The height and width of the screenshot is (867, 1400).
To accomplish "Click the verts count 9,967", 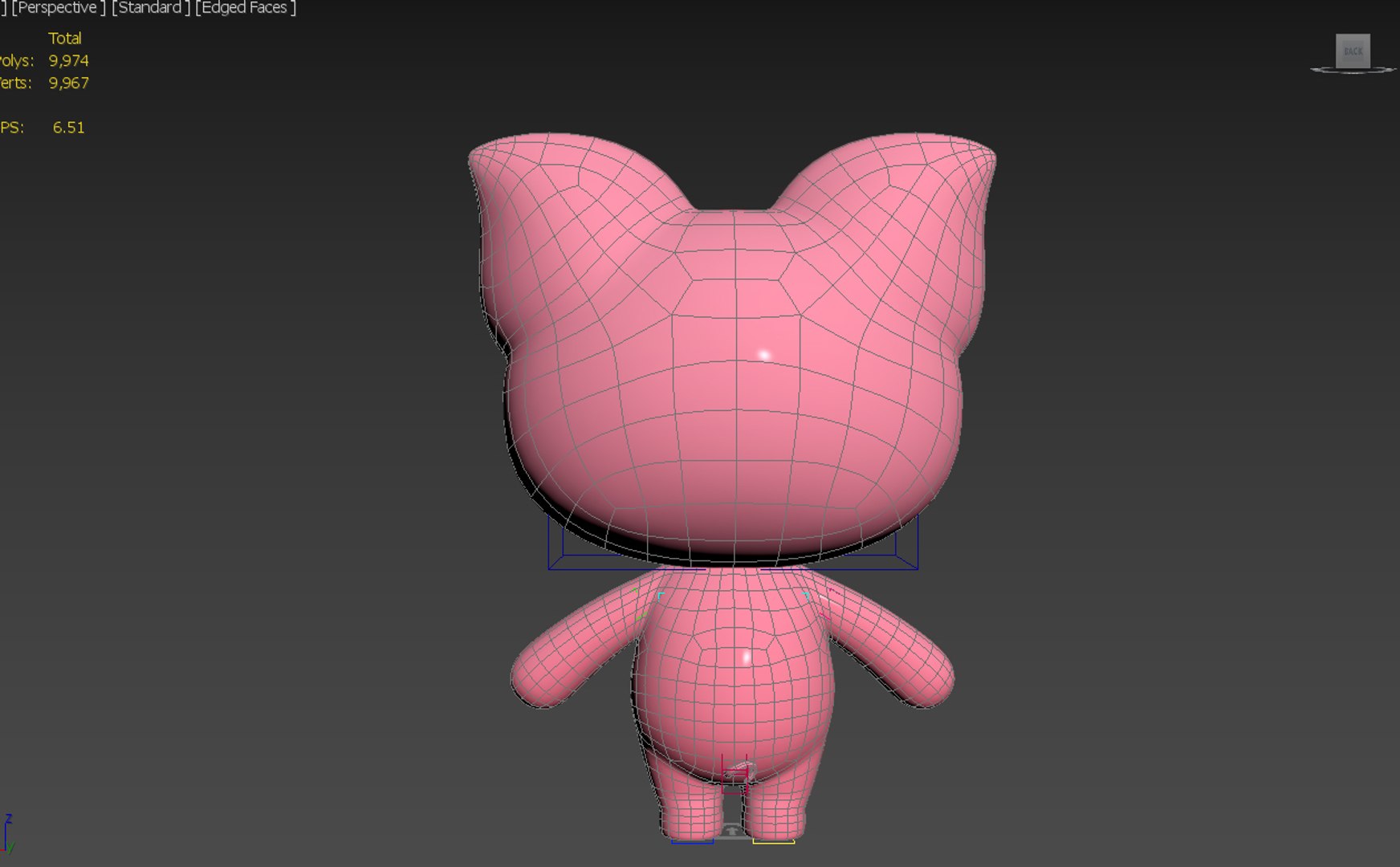I will tap(68, 83).
